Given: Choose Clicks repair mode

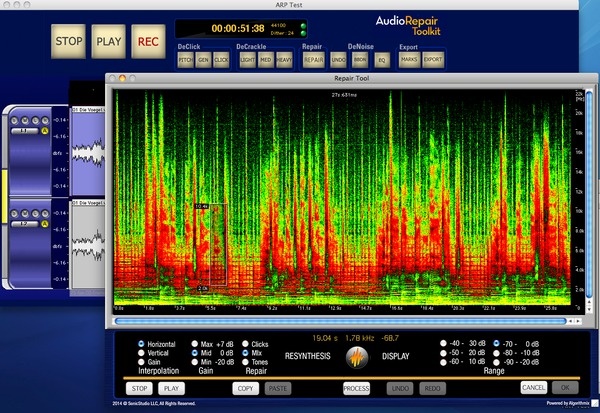Looking at the screenshot, I should pyautogui.click(x=246, y=344).
